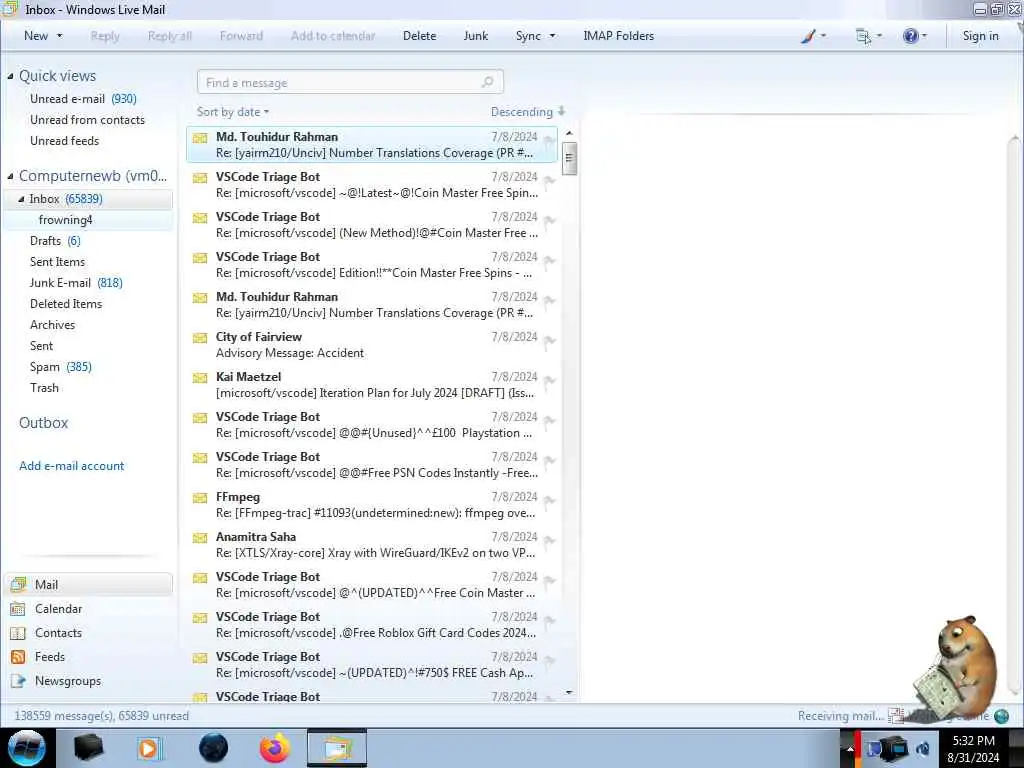1024x768 pixels.
Task: Open the colorizer dropdown arrow
Action: pyautogui.click(x=823, y=36)
